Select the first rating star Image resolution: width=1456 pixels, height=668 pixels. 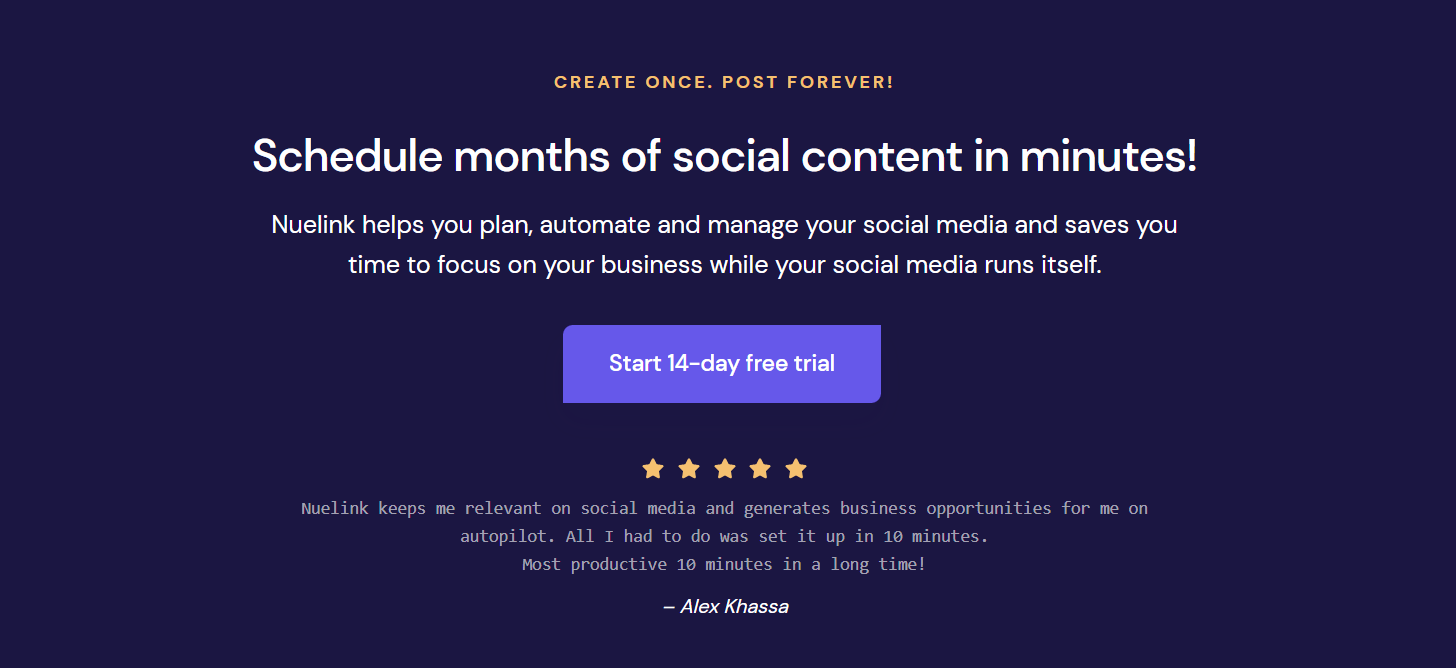coord(653,468)
